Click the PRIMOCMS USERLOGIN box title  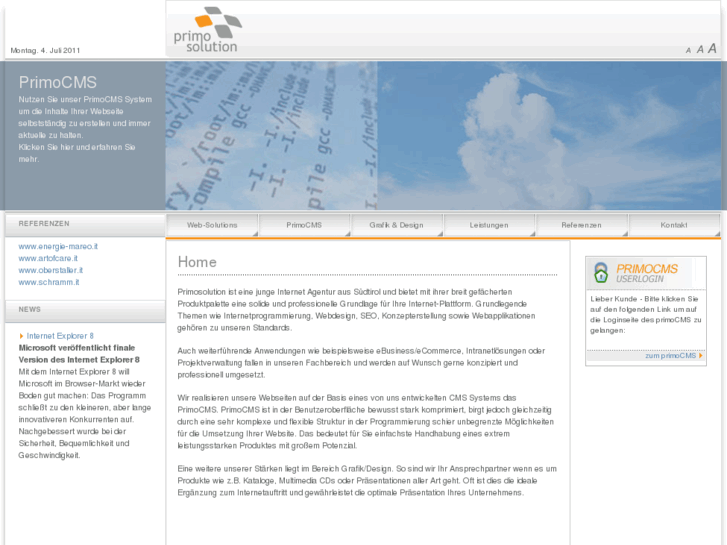[647, 273]
